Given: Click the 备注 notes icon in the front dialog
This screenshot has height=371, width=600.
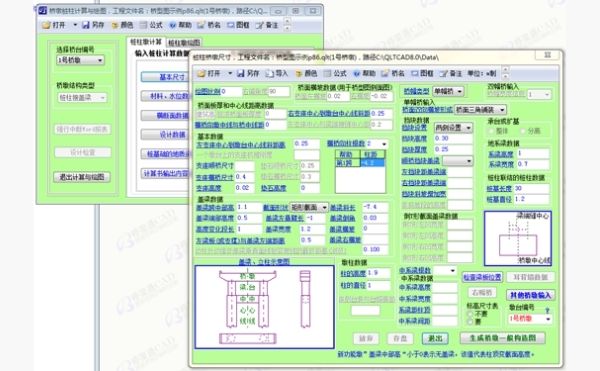Looking at the screenshot, I should 451,73.
